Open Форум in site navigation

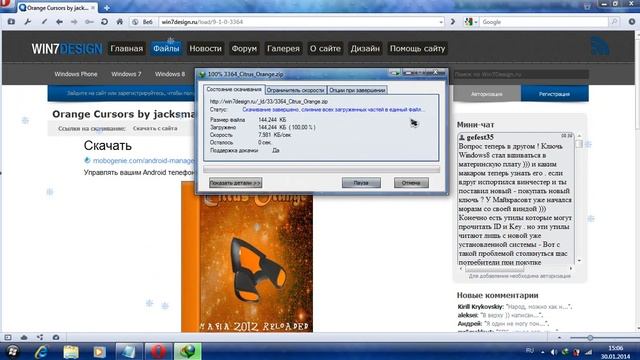(x=244, y=49)
